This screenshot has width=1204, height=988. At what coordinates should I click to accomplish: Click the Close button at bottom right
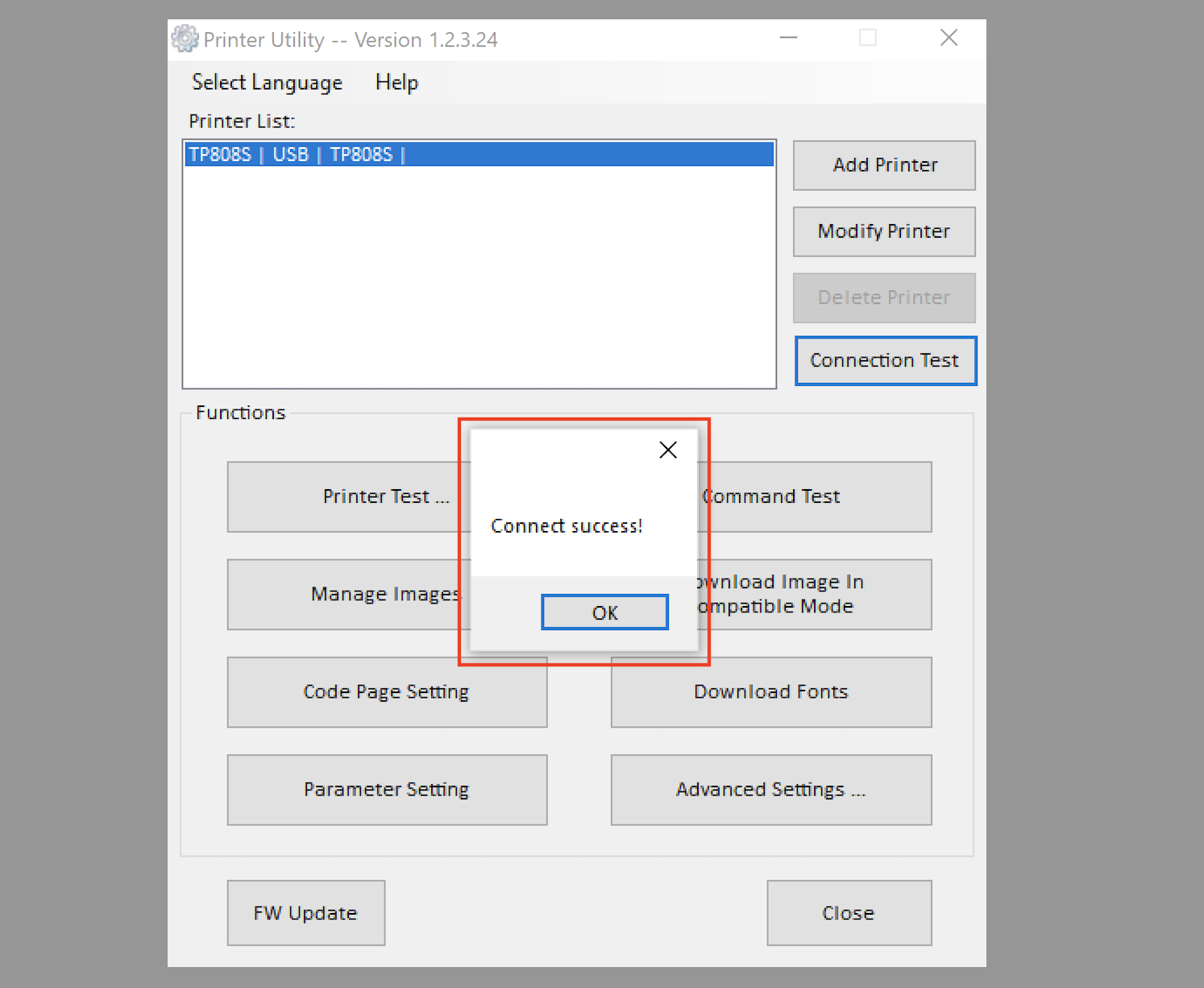point(849,913)
